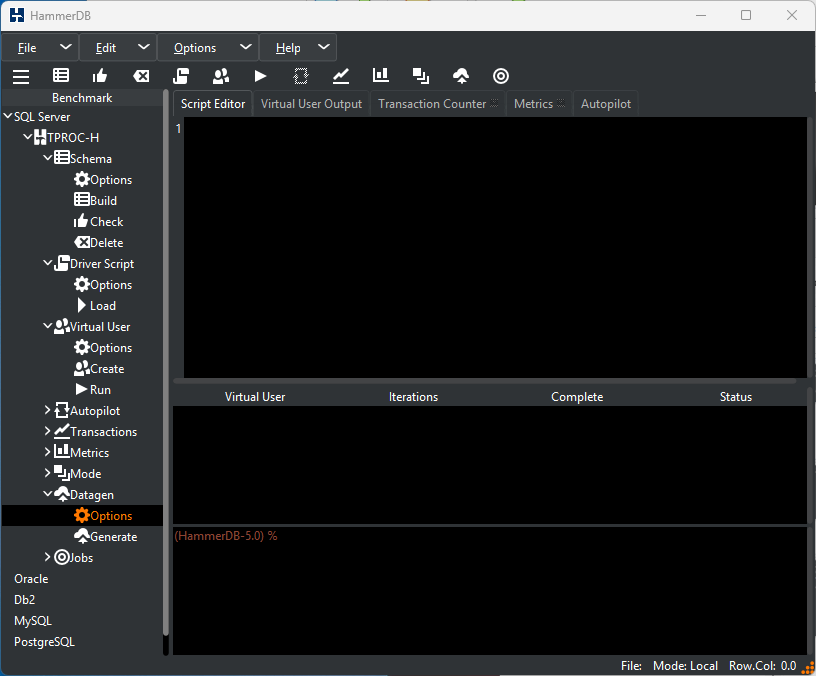The width and height of the screenshot is (816, 676).
Task: Expand the Metrics tree node chevron
Action: pyautogui.click(x=47, y=452)
